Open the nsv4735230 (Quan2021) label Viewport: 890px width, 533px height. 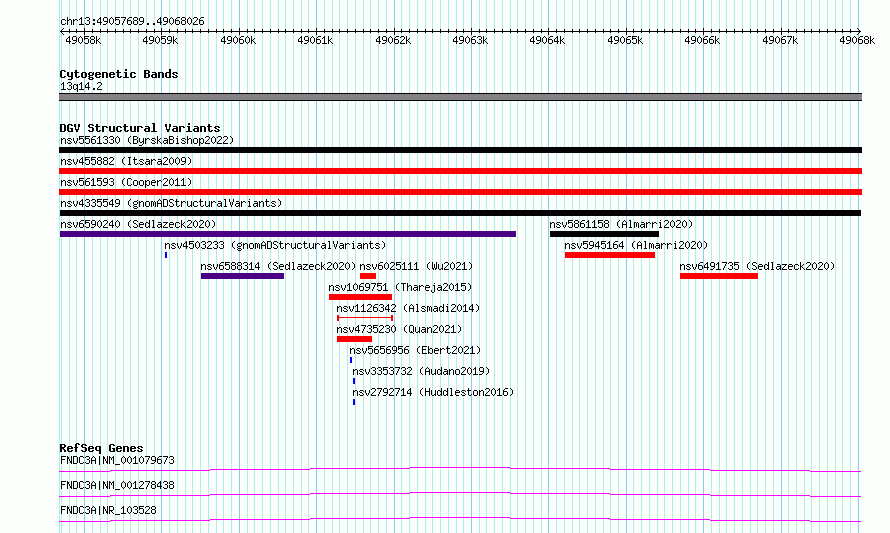click(399, 329)
